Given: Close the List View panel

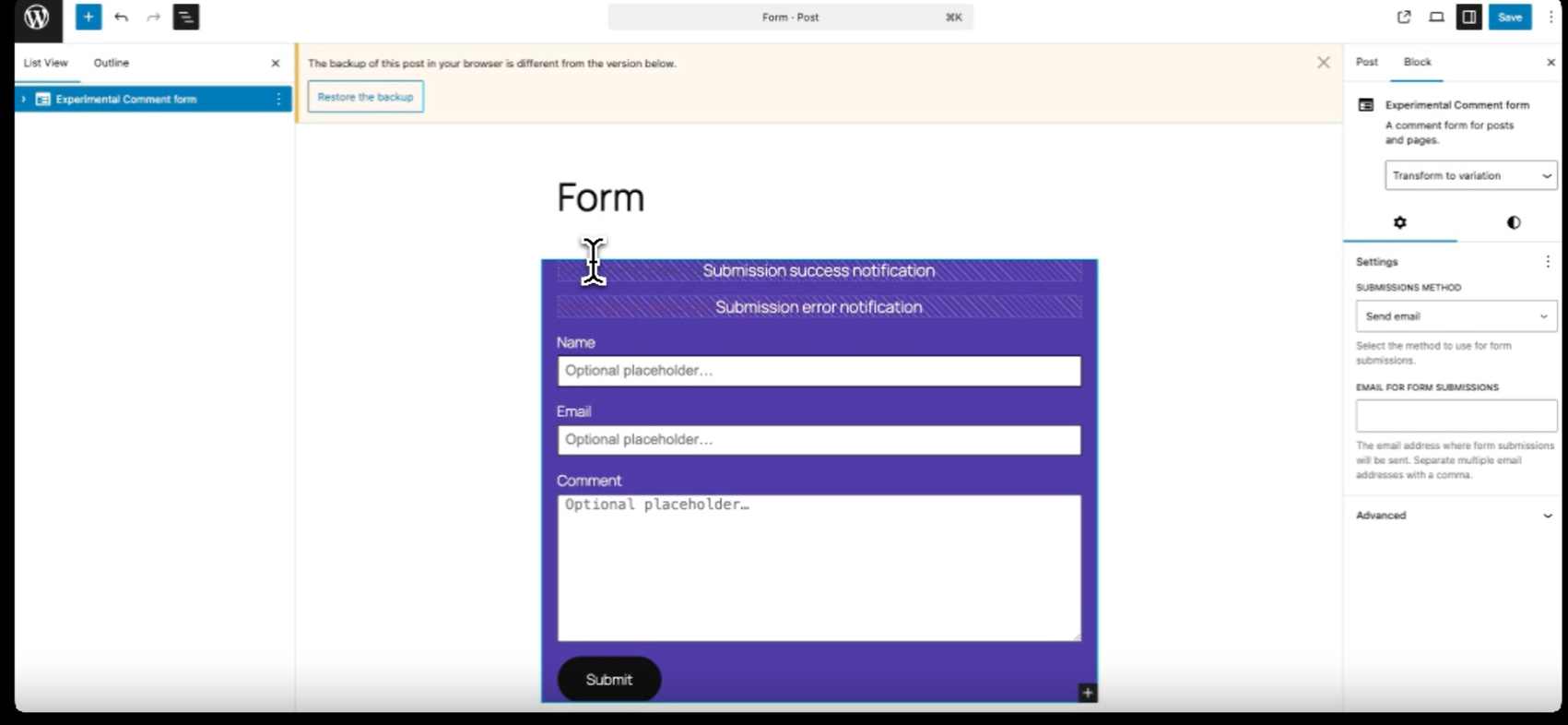Looking at the screenshot, I should pyautogui.click(x=275, y=63).
